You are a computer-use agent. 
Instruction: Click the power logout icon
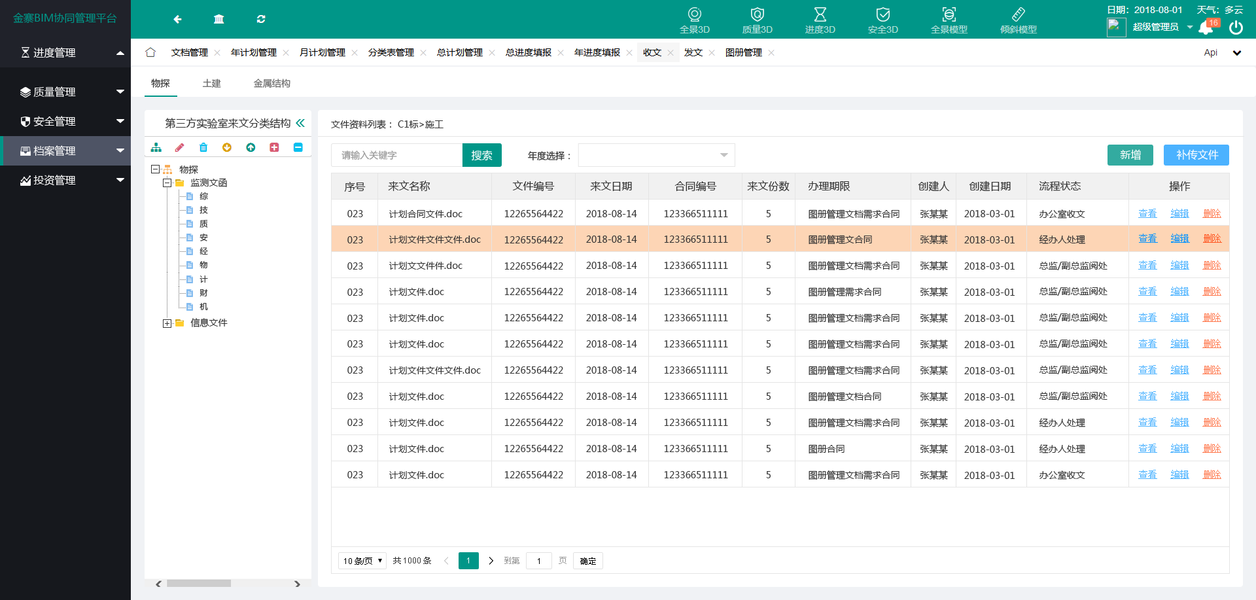coord(1236,27)
